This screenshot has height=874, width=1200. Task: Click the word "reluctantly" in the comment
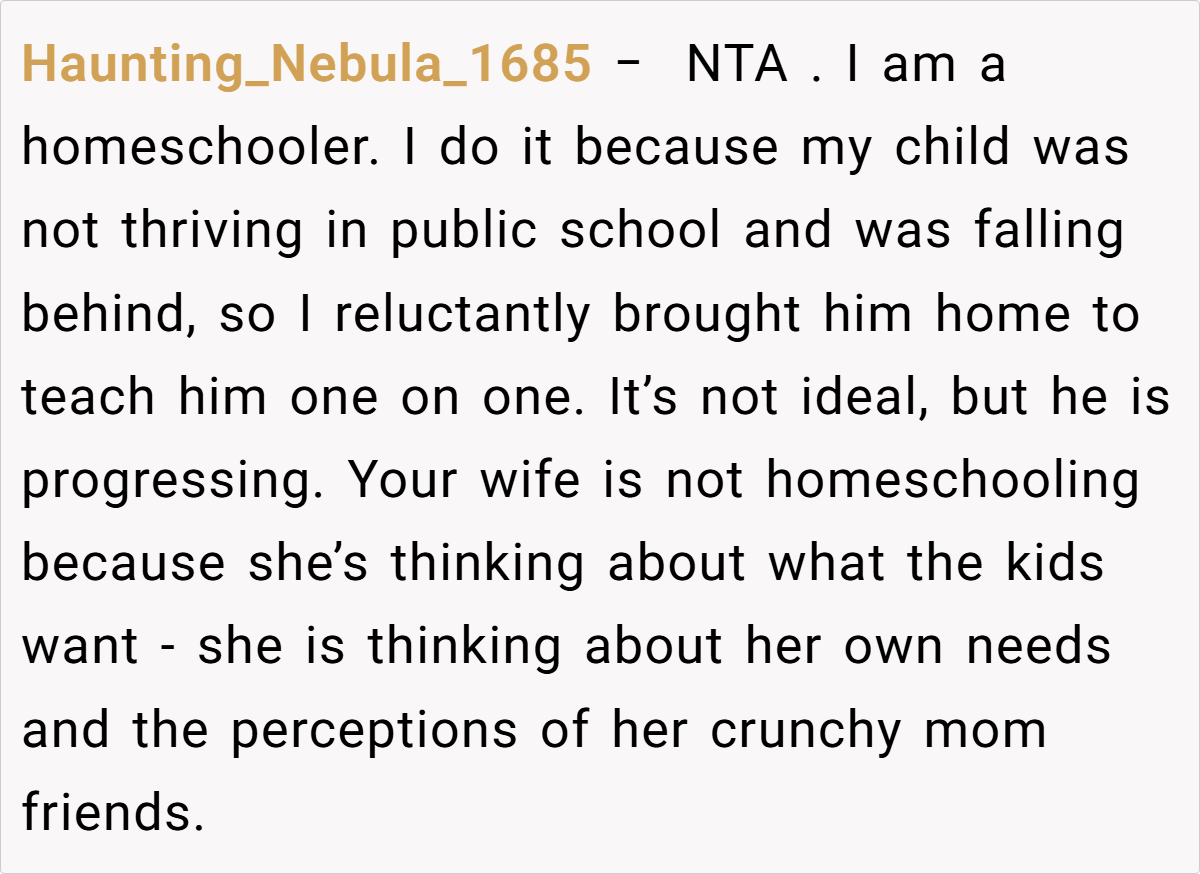(x=463, y=314)
